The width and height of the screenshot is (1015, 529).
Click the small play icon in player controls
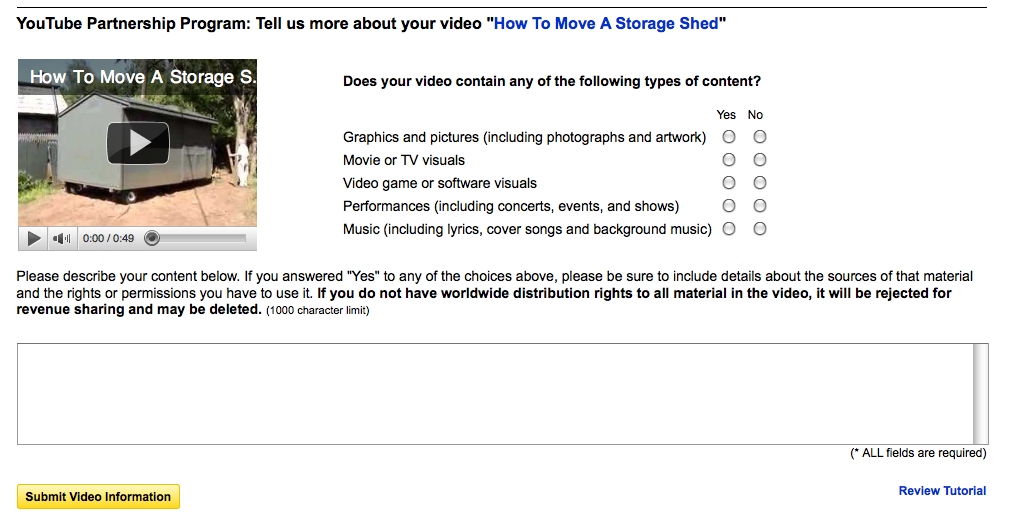pyautogui.click(x=34, y=238)
